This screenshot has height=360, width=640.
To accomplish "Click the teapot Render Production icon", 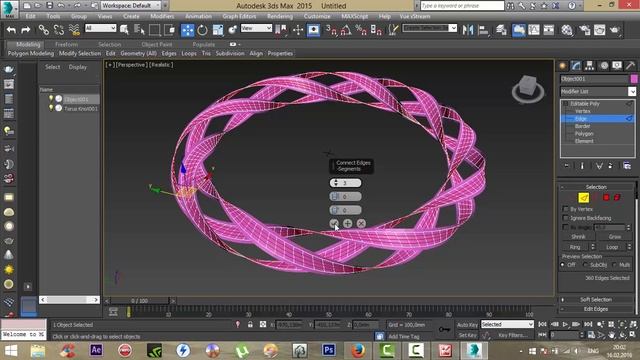I will pyautogui.click(x=615, y=30).
